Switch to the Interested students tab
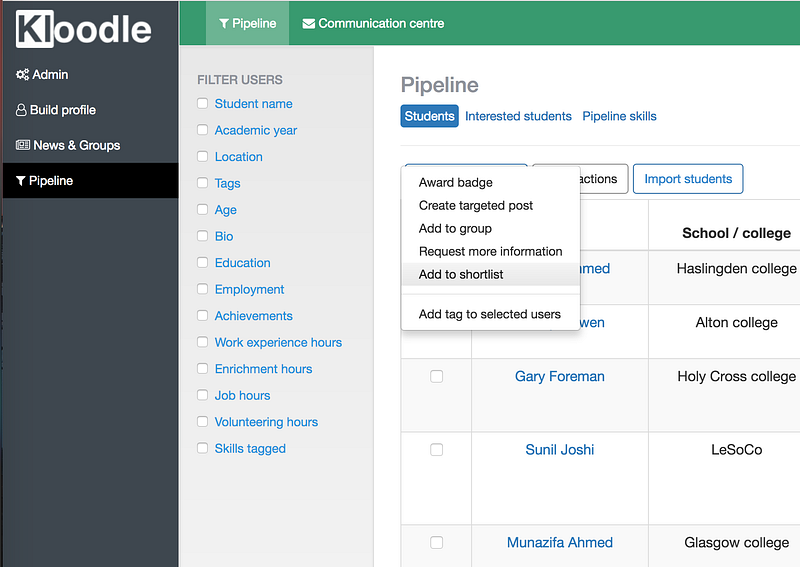The height and width of the screenshot is (567, 800). pos(518,116)
